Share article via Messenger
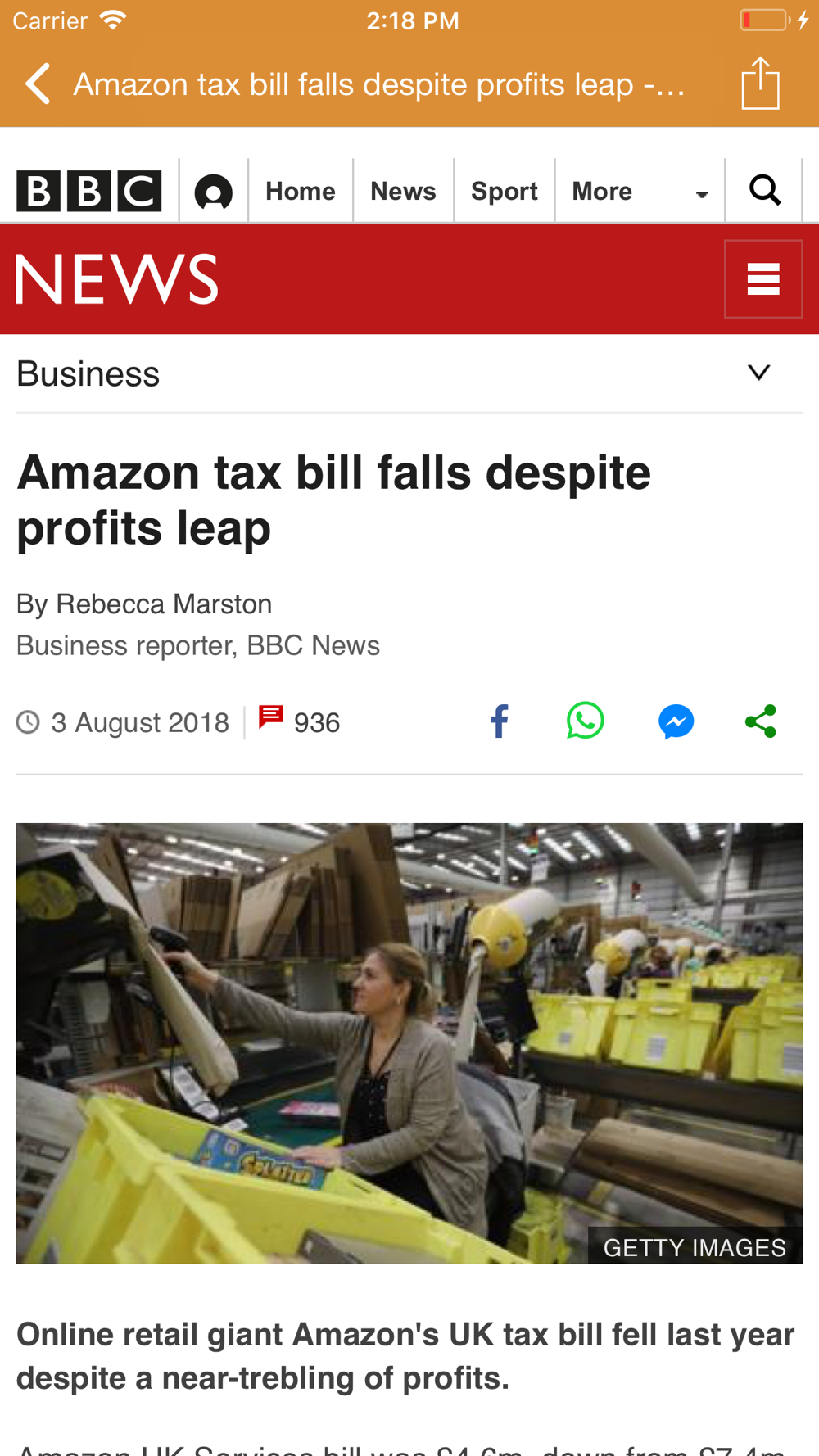The height and width of the screenshot is (1456, 819). 676,721
